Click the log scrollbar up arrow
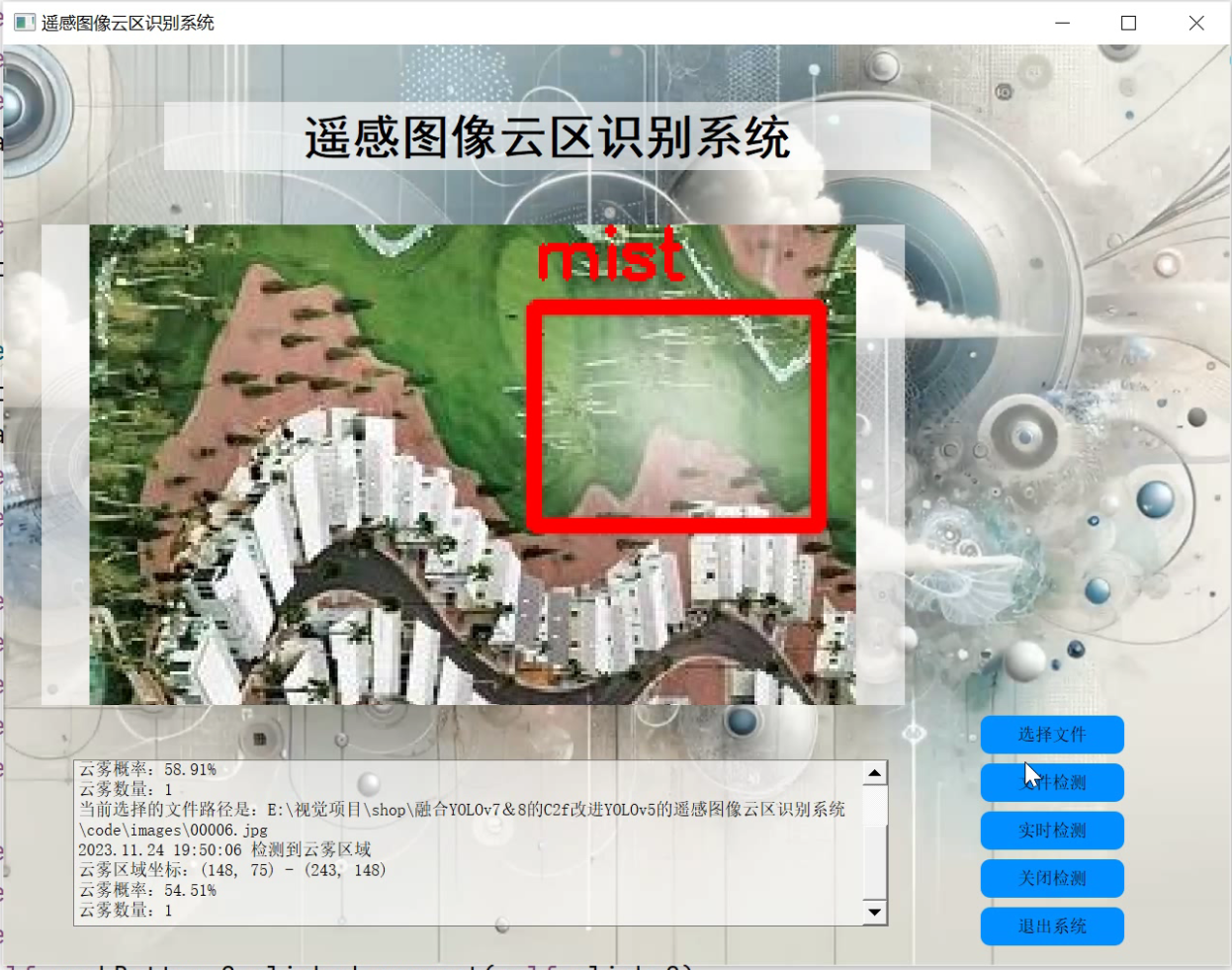The image size is (1232, 970). click(x=875, y=772)
